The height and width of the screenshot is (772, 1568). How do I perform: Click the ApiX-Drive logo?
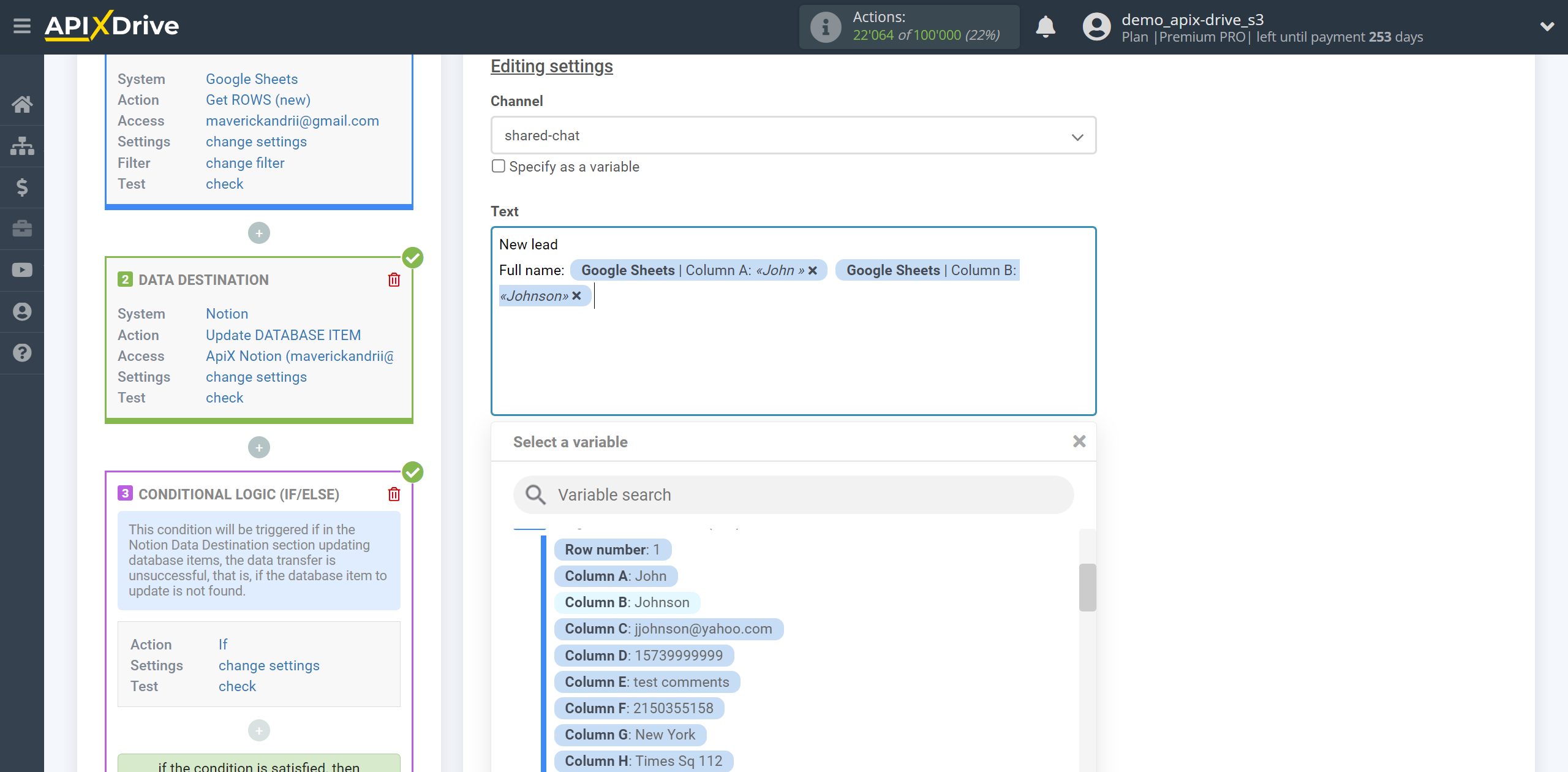(x=111, y=26)
